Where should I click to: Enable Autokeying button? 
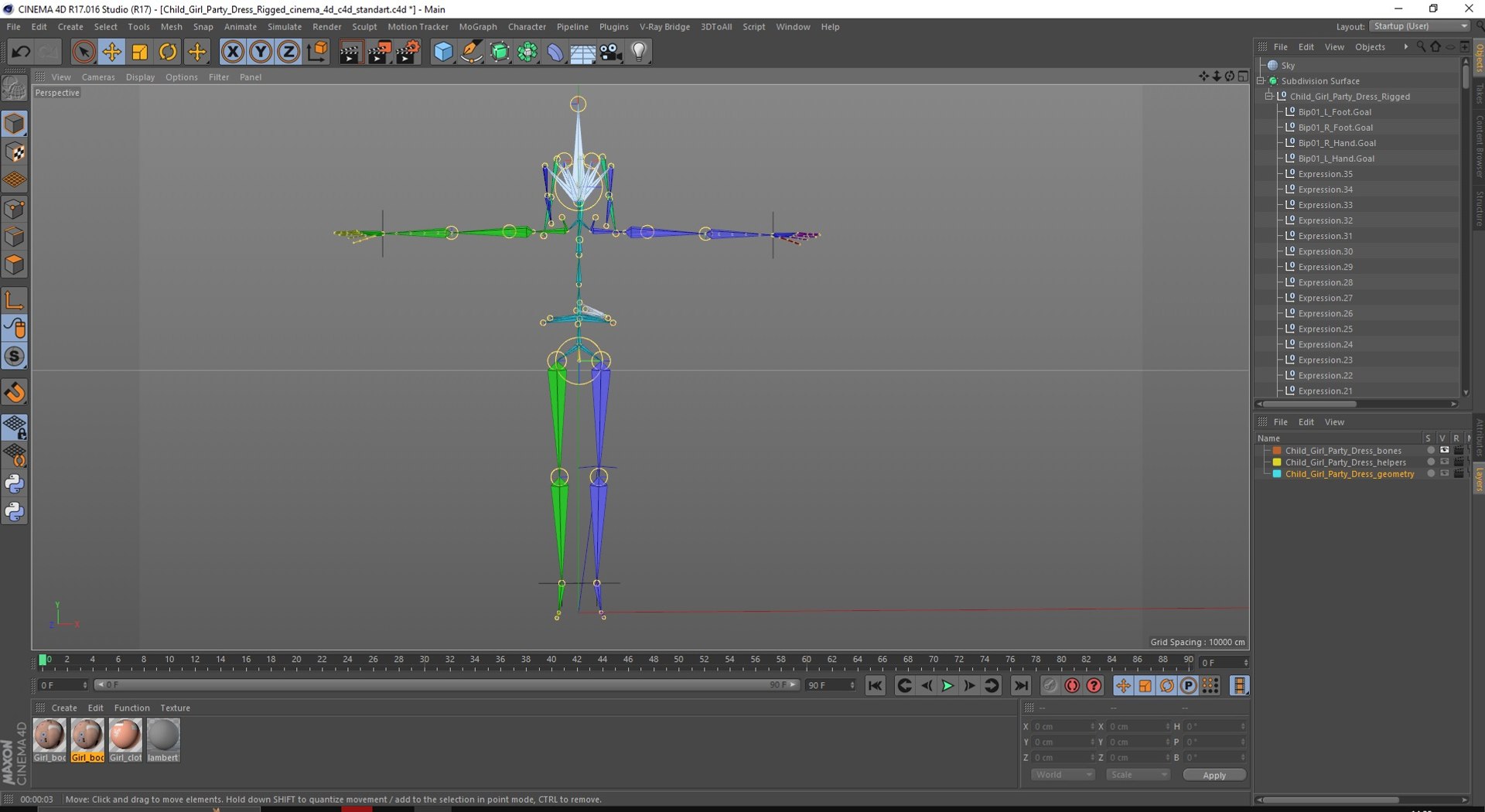(x=1072, y=686)
